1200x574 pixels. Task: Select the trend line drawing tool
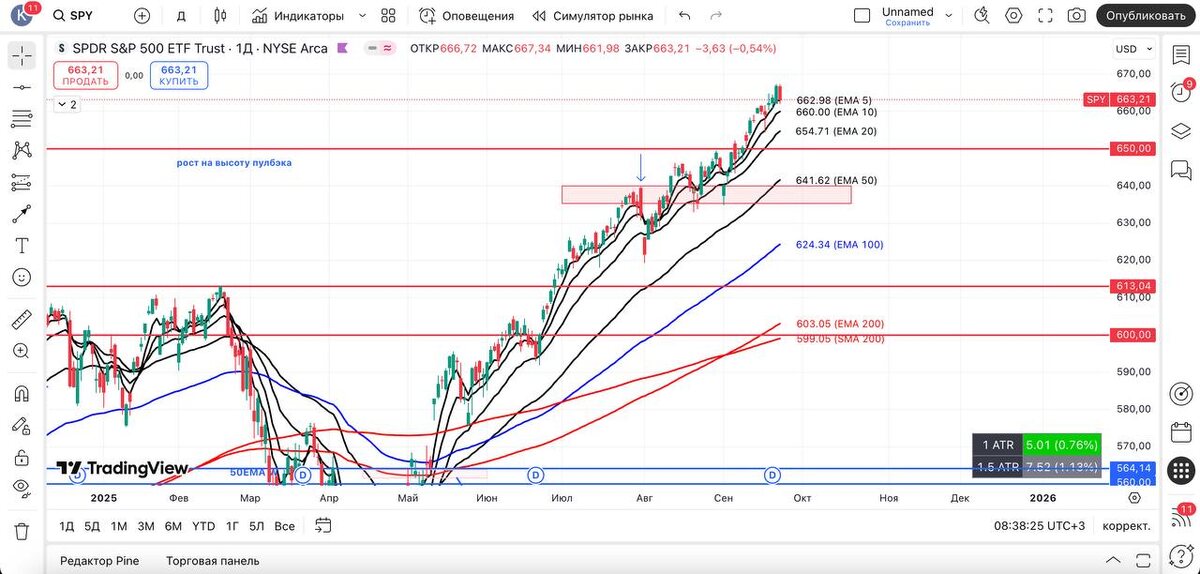coord(22,88)
